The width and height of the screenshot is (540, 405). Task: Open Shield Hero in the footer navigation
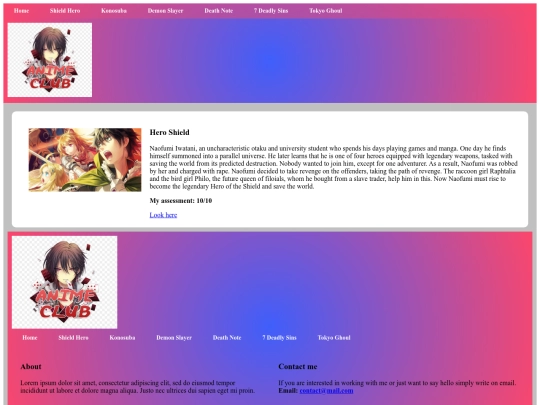(73, 338)
